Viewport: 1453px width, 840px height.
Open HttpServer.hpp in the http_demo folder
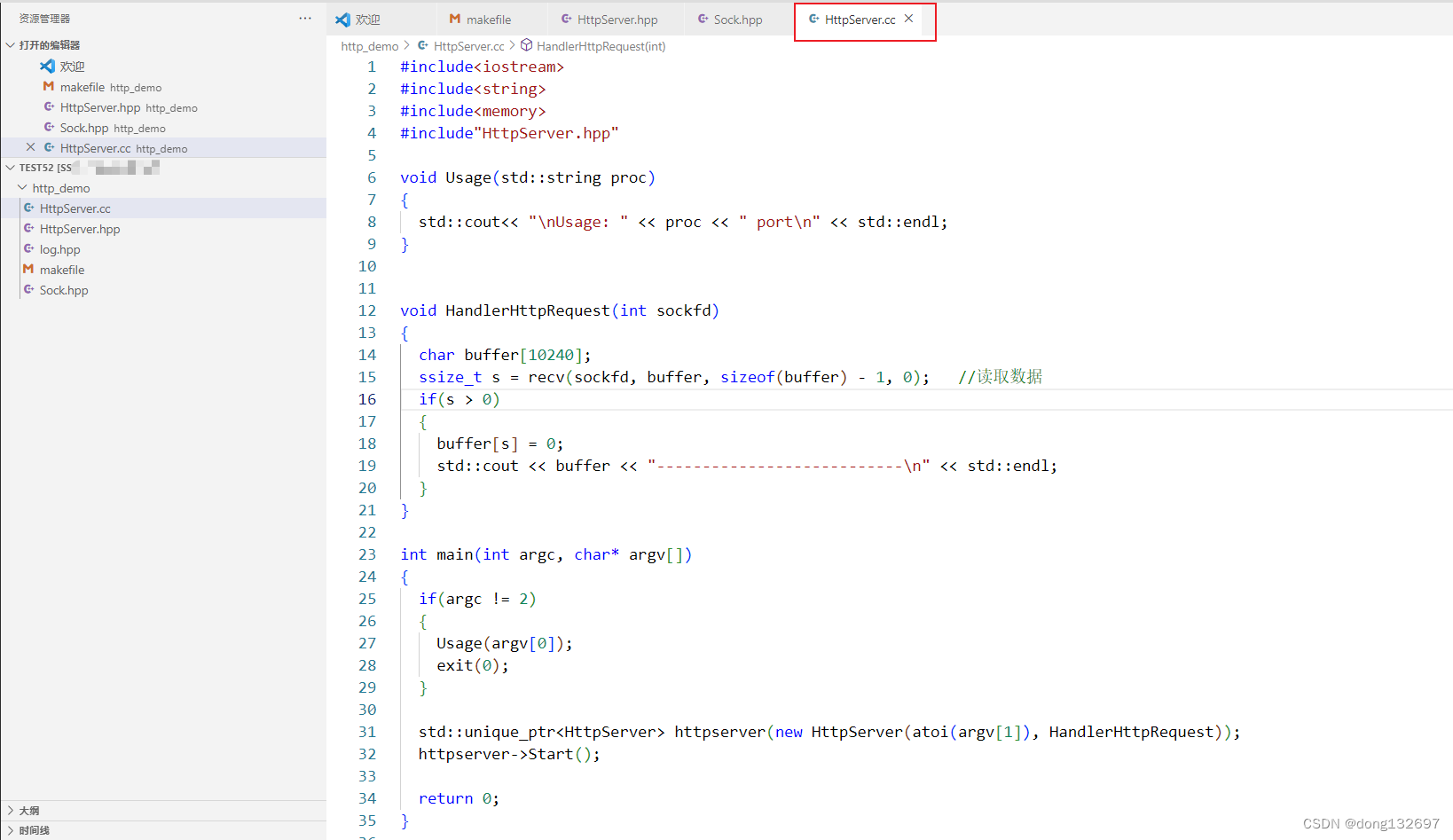click(163, 229)
